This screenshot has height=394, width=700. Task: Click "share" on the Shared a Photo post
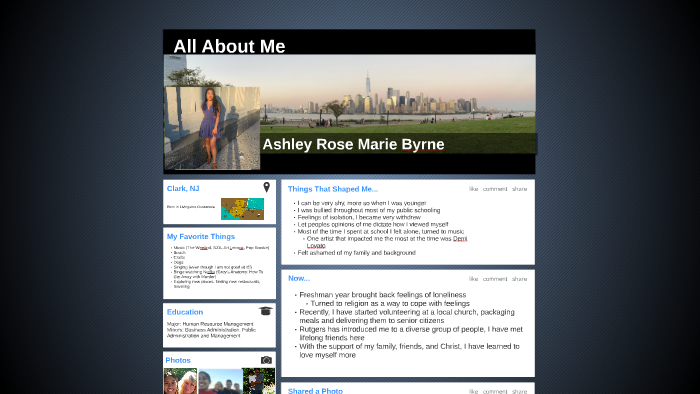click(x=519, y=391)
